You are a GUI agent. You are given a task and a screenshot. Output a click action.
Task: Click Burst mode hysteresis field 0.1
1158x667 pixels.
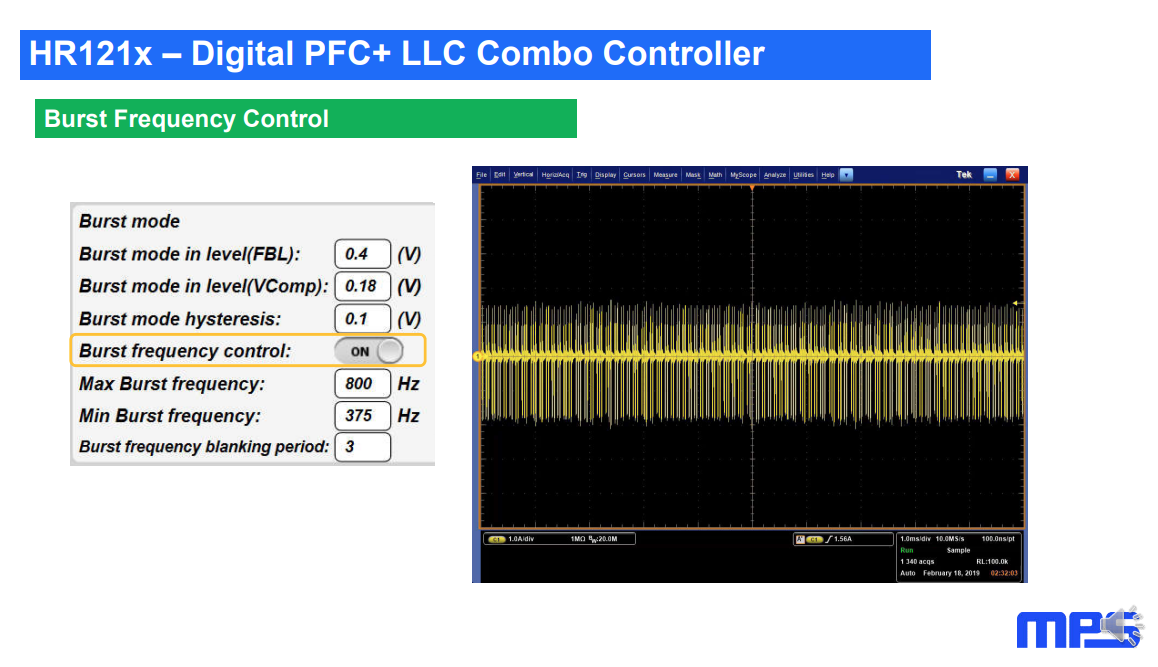(x=363, y=319)
